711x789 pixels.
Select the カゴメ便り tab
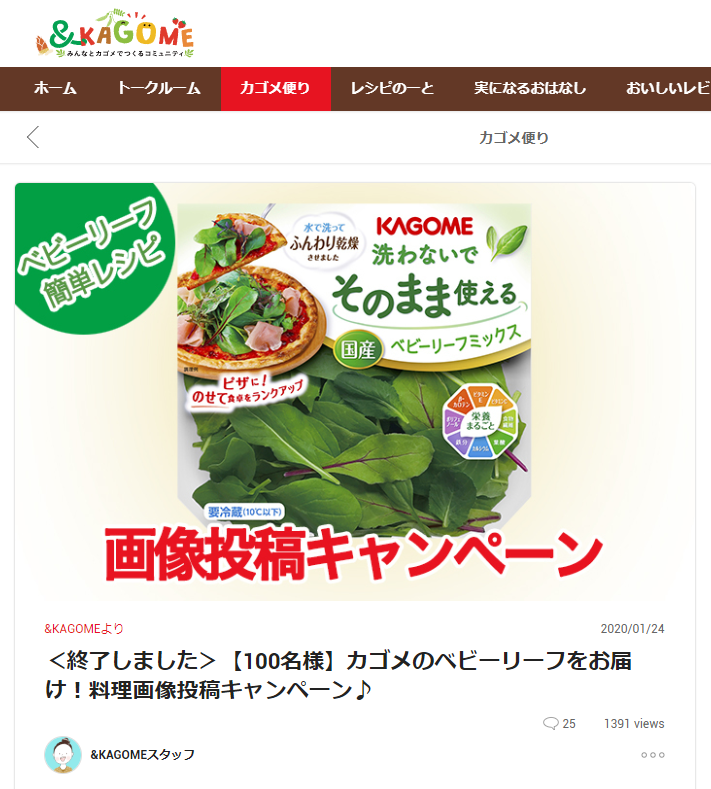276,89
